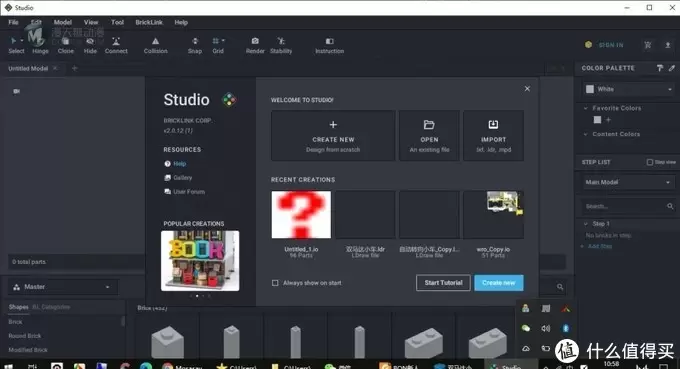Select the Connect tool icon
The image size is (680, 369).
(116, 41)
